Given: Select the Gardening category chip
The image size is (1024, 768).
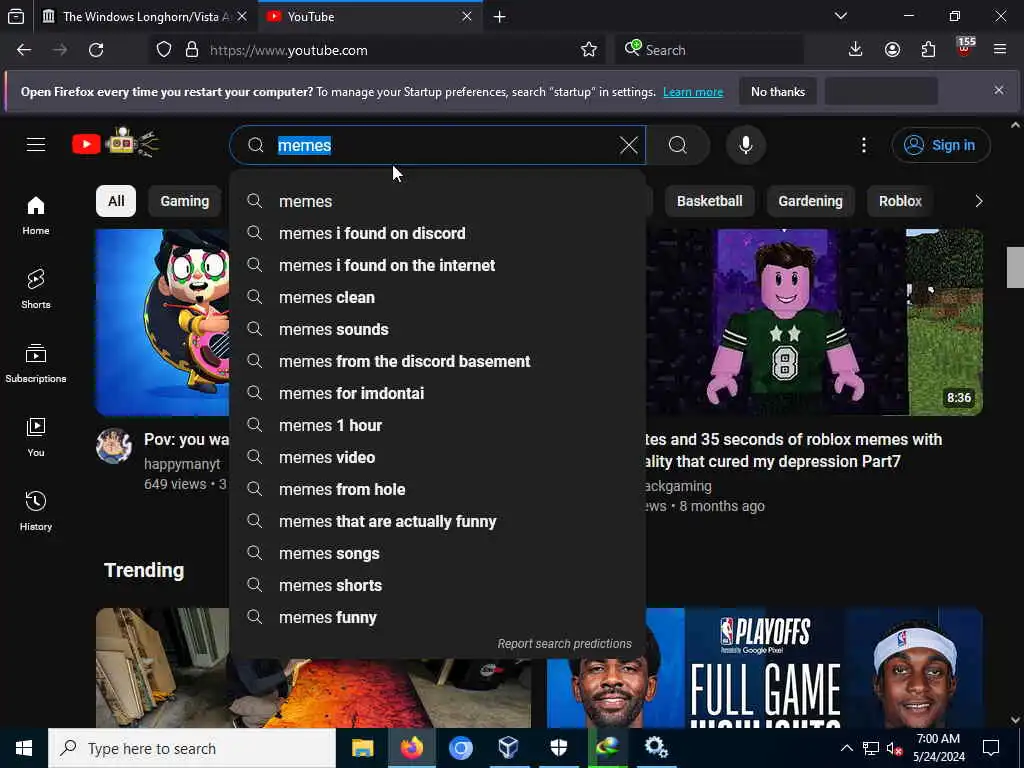Looking at the screenshot, I should (810, 201).
